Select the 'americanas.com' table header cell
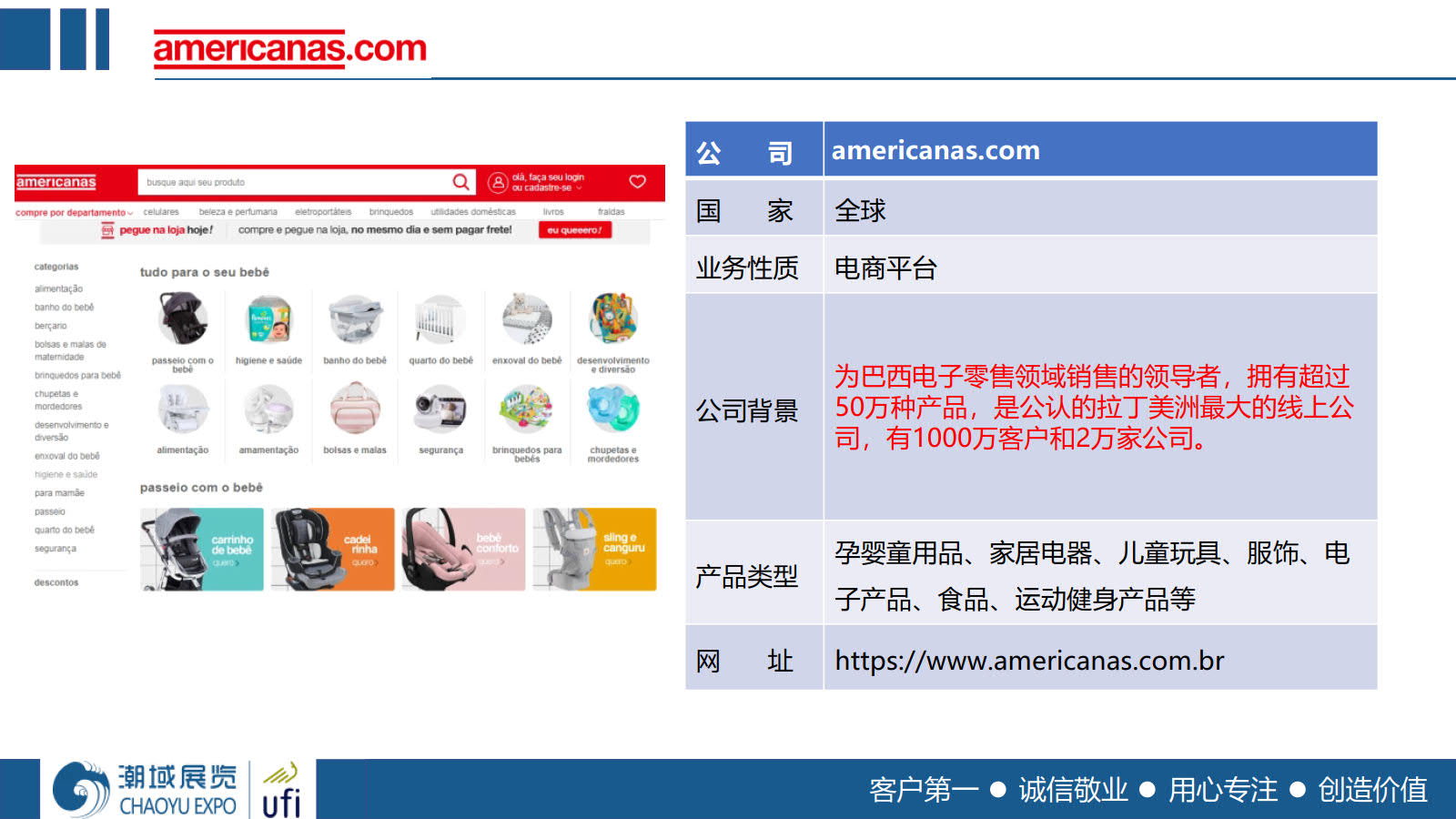The image size is (1456, 819). coord(1100,149)
